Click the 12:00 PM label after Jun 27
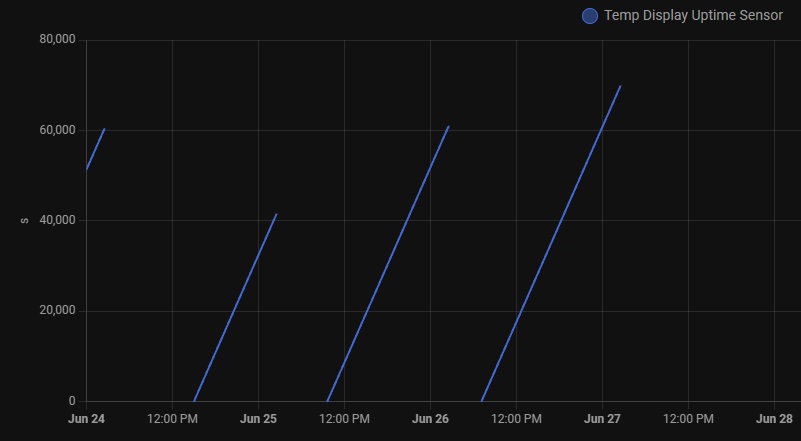This screenshot has height=441, width=801. [688, 419]
